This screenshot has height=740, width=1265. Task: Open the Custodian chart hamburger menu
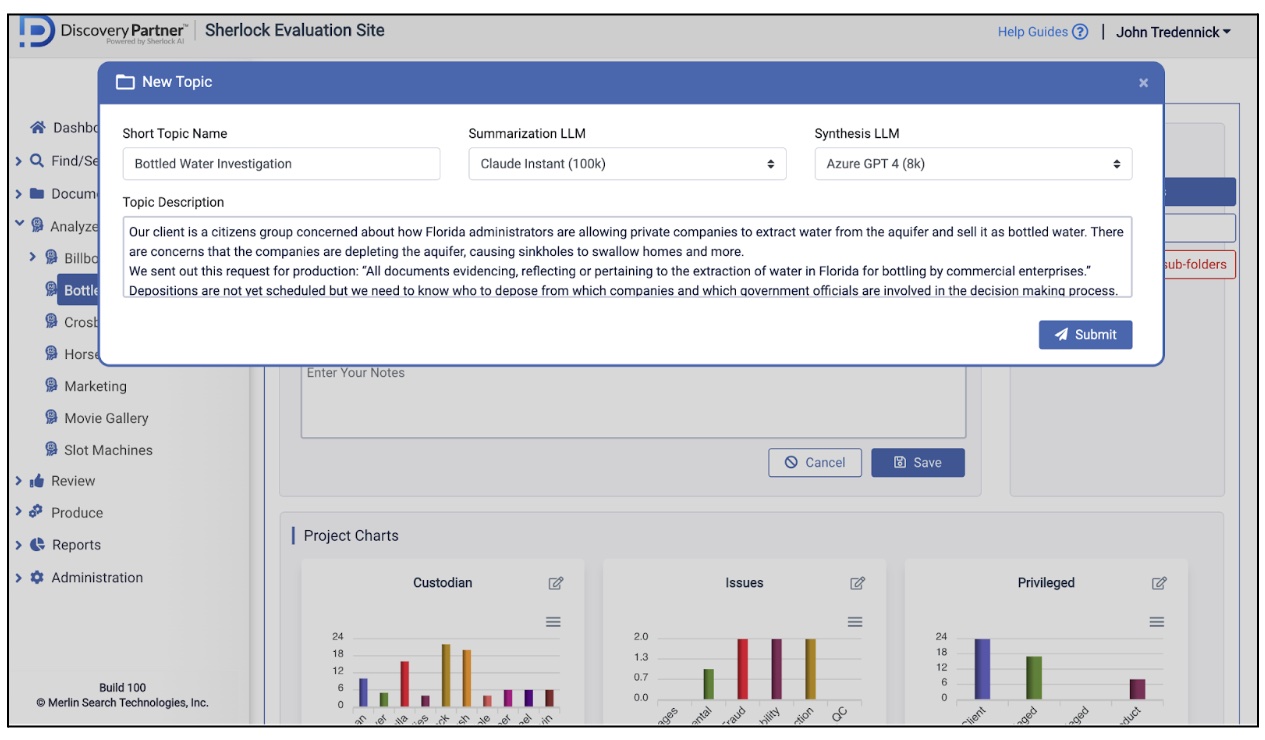(553, 622)
